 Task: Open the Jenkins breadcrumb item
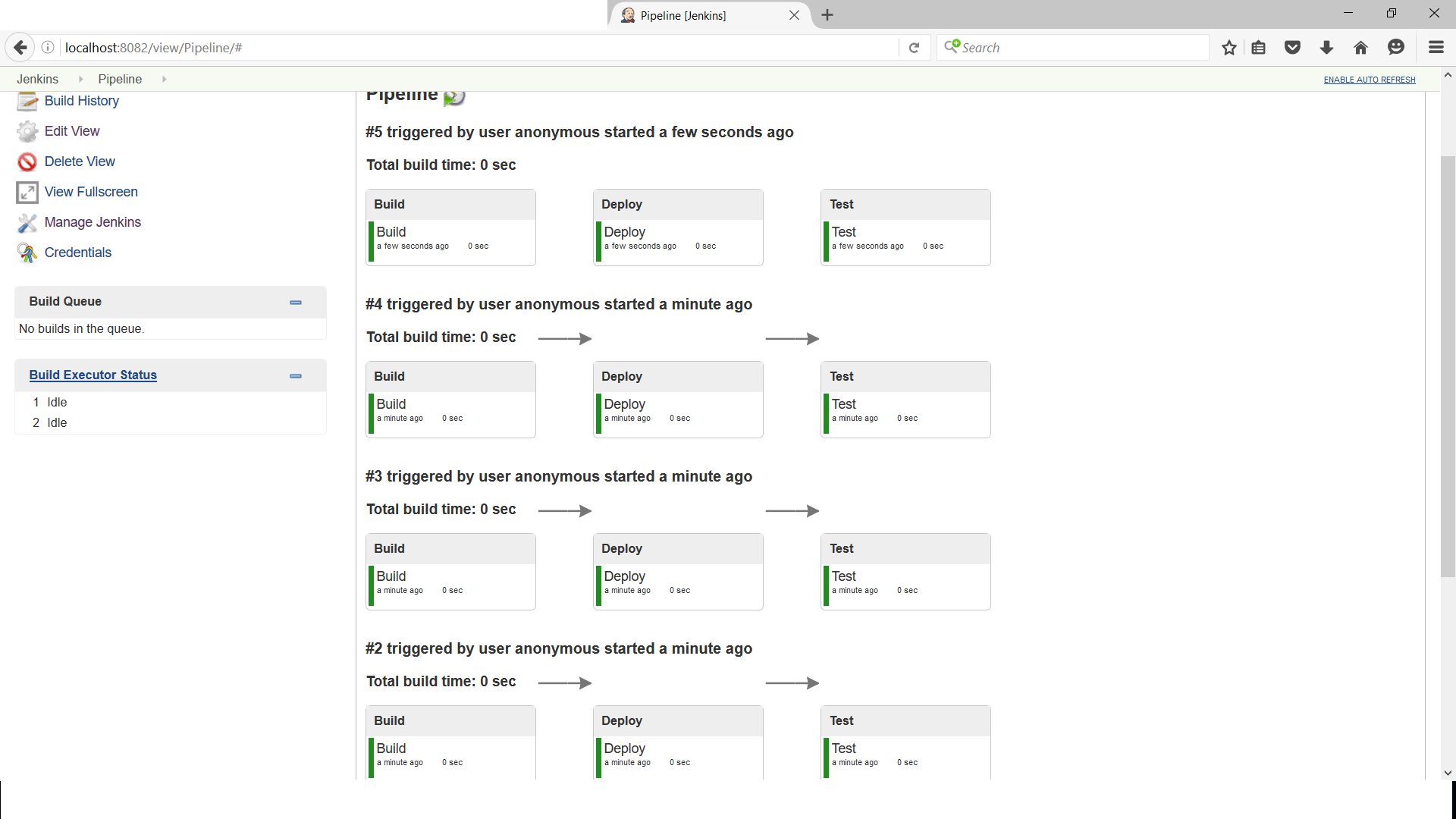36,79
